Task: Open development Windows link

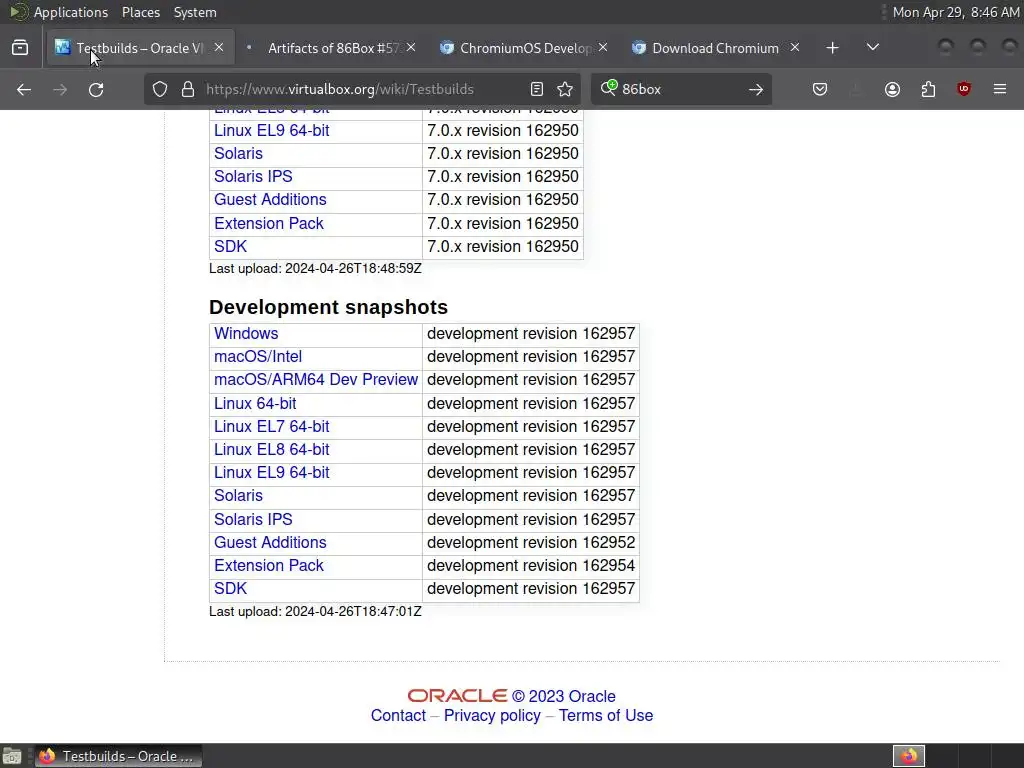Action: pos(246,334)
